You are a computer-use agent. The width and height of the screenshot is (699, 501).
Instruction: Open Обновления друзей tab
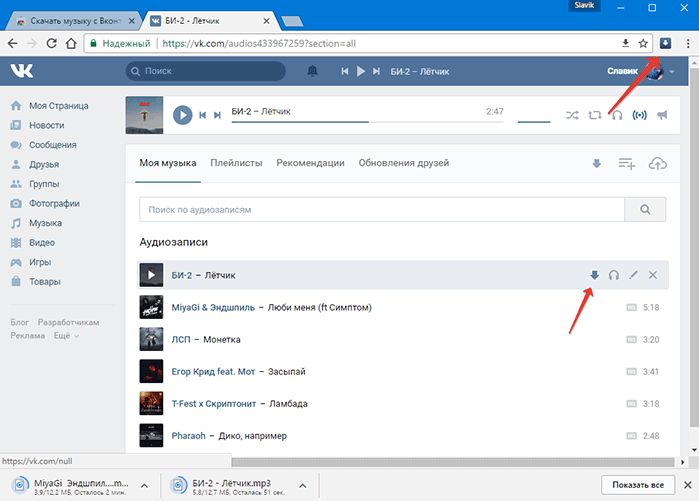[404, 163]
